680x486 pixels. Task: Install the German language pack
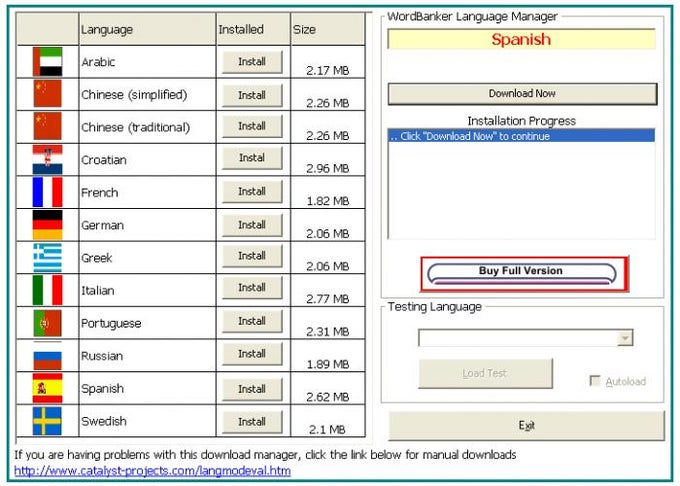(x=252, y=225)
